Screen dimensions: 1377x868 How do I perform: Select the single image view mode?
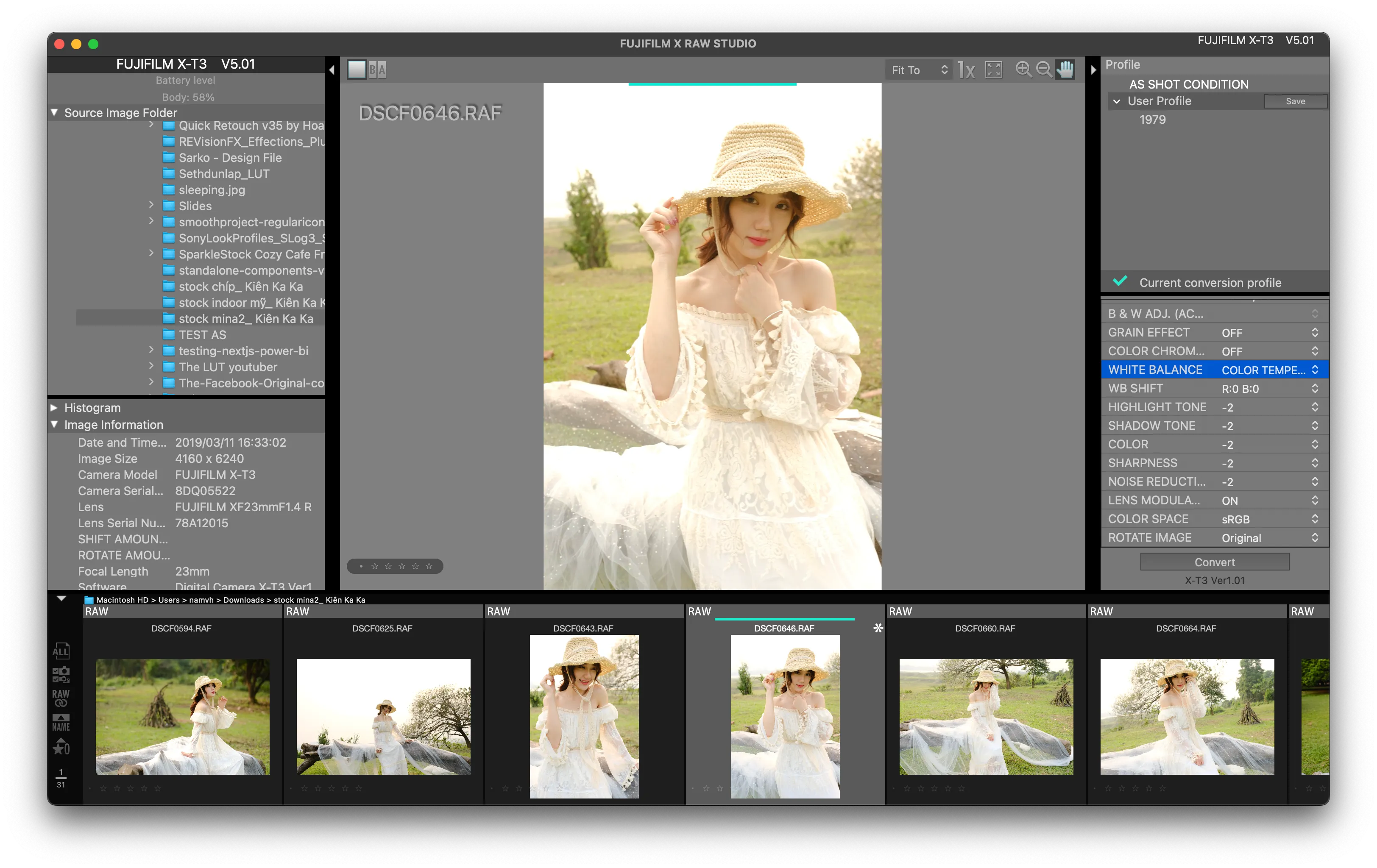(x=357, y=70)
